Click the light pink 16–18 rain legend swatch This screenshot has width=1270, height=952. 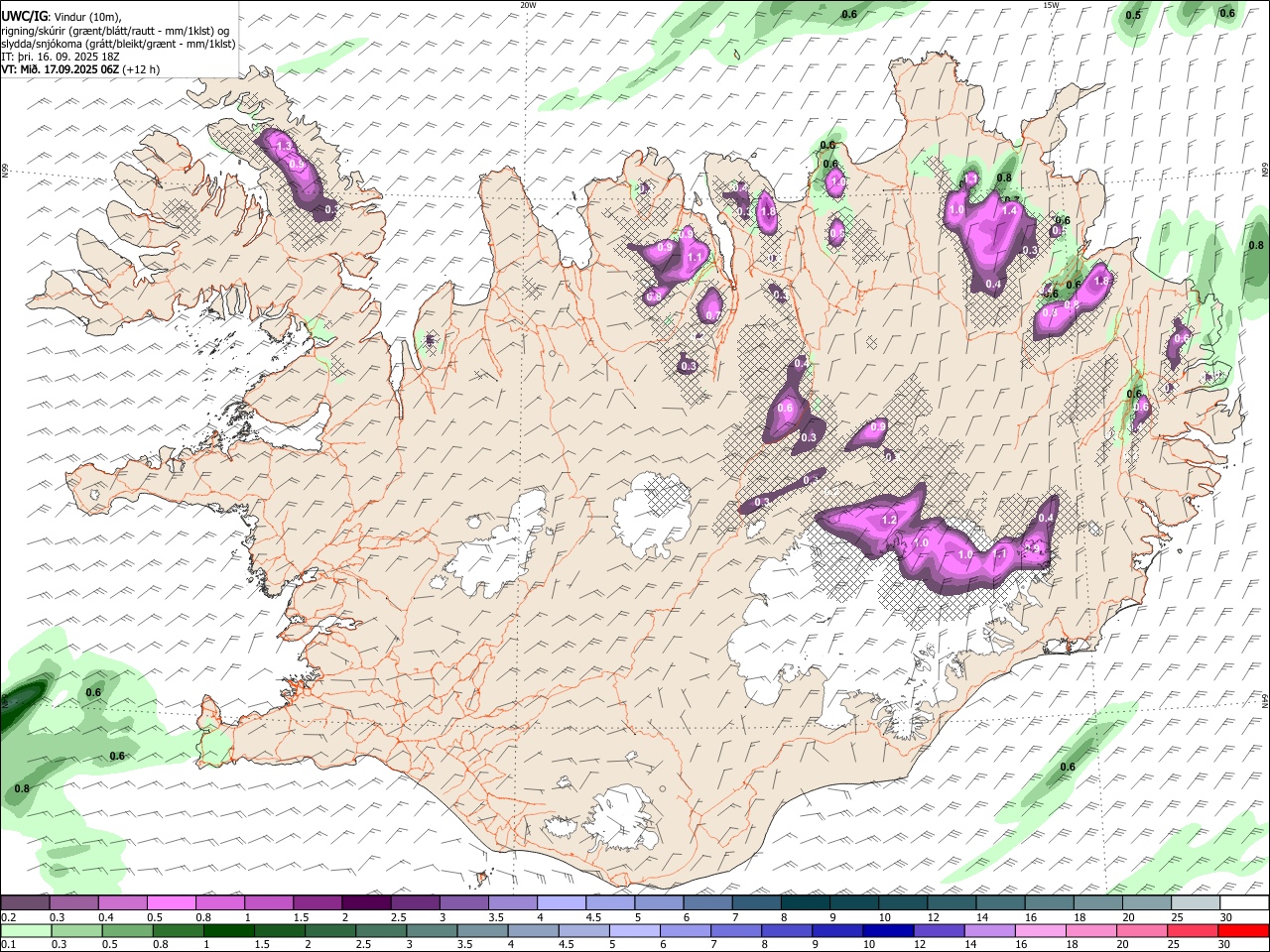coord(1040,930)
